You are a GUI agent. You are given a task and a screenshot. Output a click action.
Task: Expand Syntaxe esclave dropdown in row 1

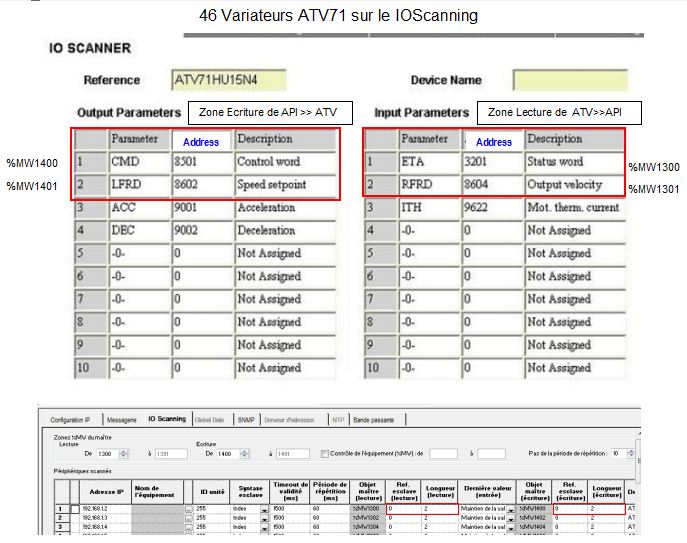(264, 509)
